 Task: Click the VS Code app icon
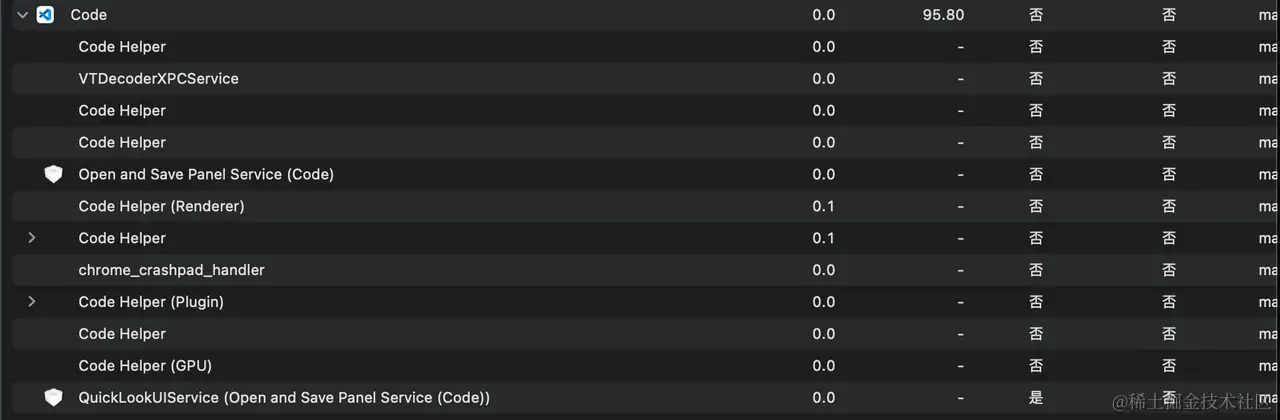[x=45, y=15]
